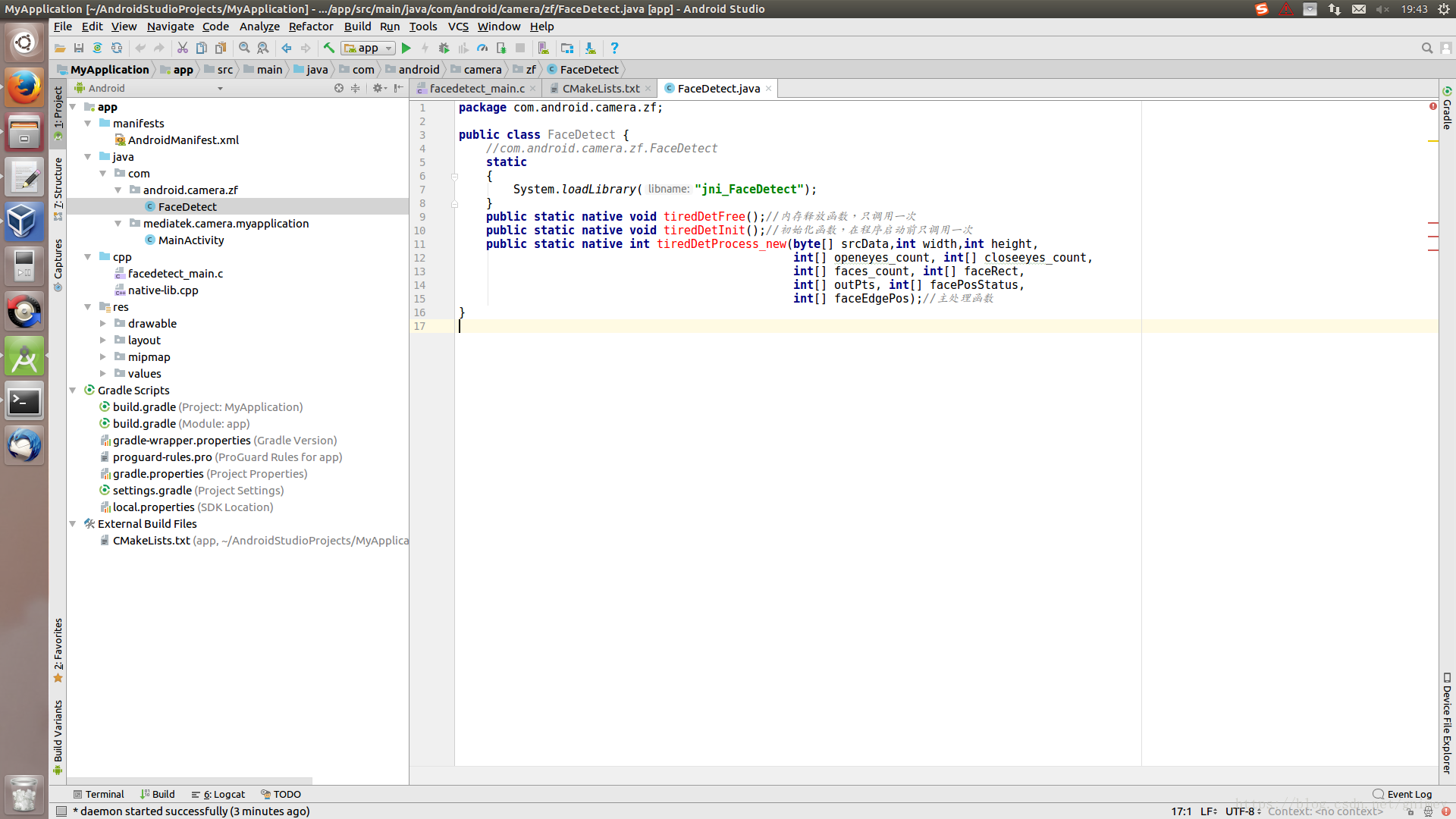
Task: Click the Replace toolbar icon
Action: click(x=263, y=48)
